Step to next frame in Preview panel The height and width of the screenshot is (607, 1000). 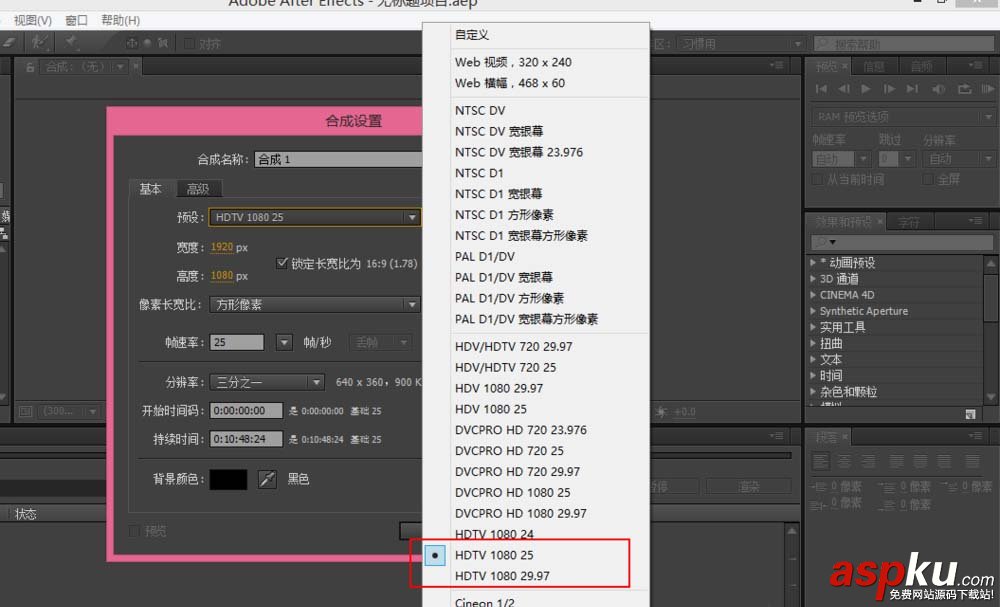pyautogui.click(x=889, y=89)
